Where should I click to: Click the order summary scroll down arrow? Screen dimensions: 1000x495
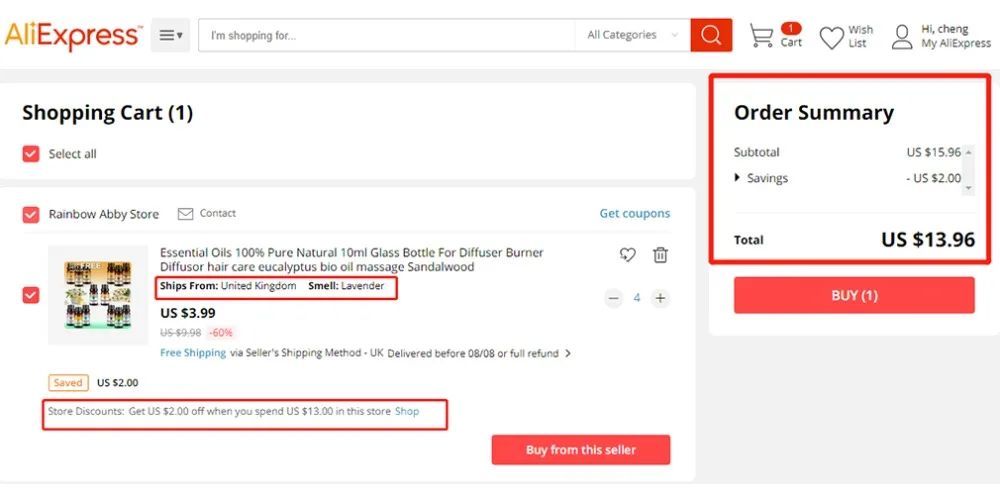[968, 189]
